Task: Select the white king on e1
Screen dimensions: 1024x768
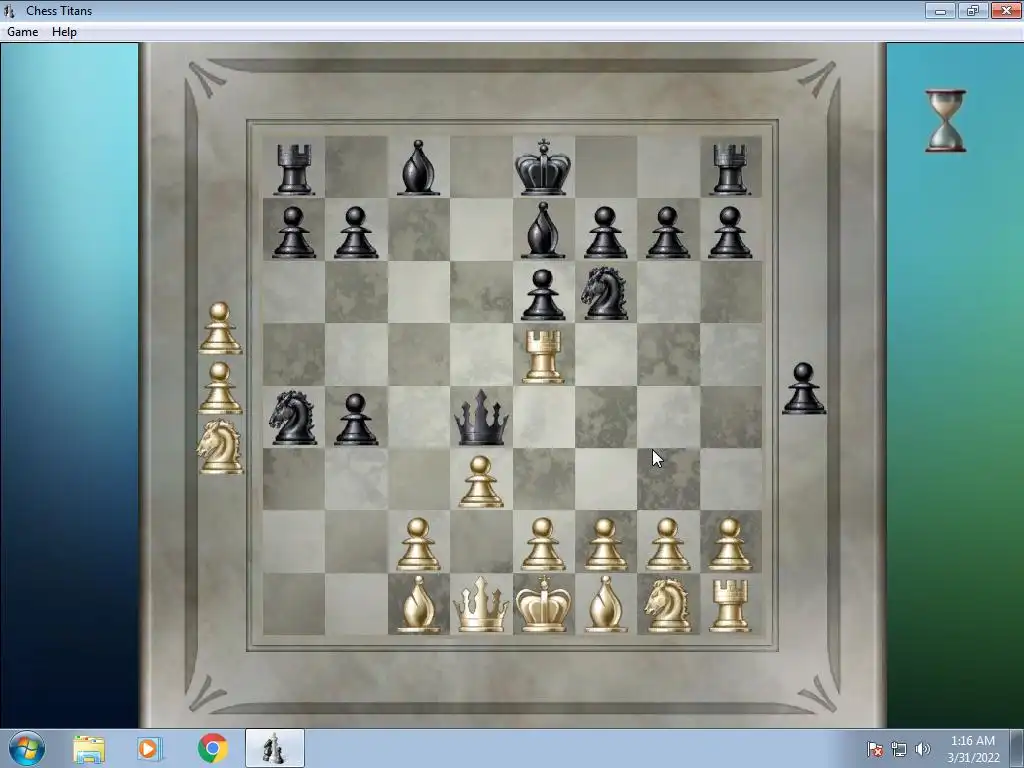Action: (543, 604)
